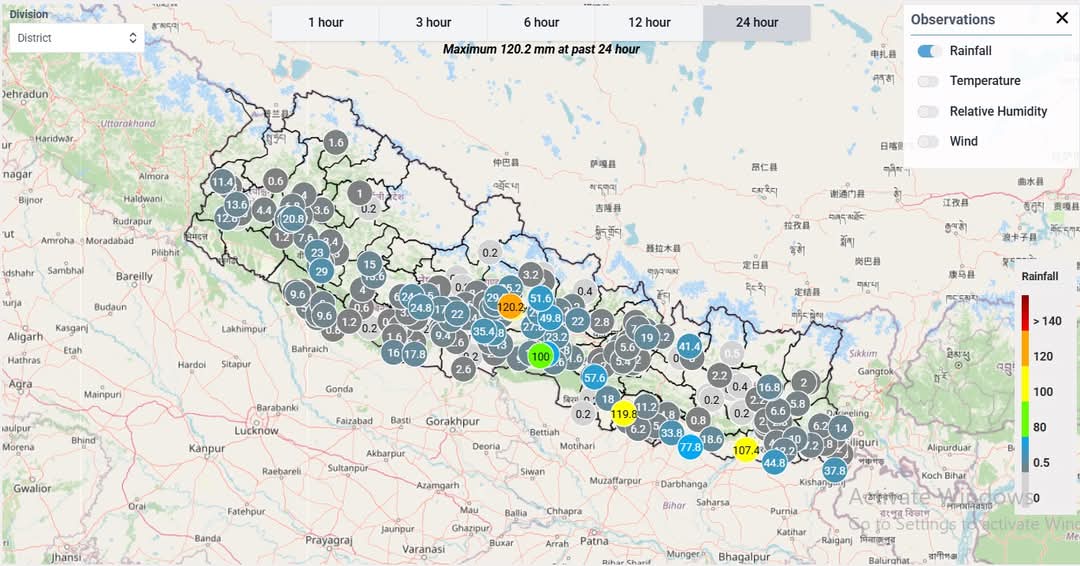Disable the Rainfall observation toggle
The width and height of the screenshot is (1080, 566).
click(x=929, y=51)
